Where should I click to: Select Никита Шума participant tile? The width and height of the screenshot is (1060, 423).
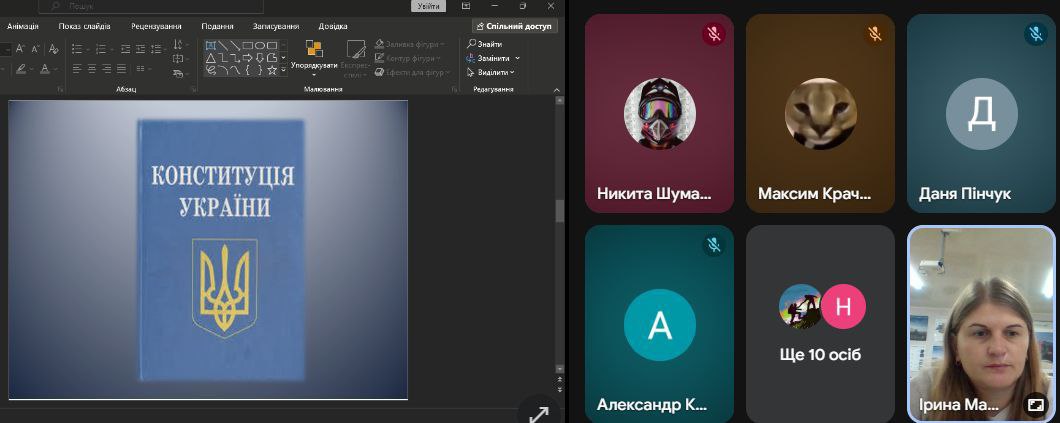click(x=659, y=114)
